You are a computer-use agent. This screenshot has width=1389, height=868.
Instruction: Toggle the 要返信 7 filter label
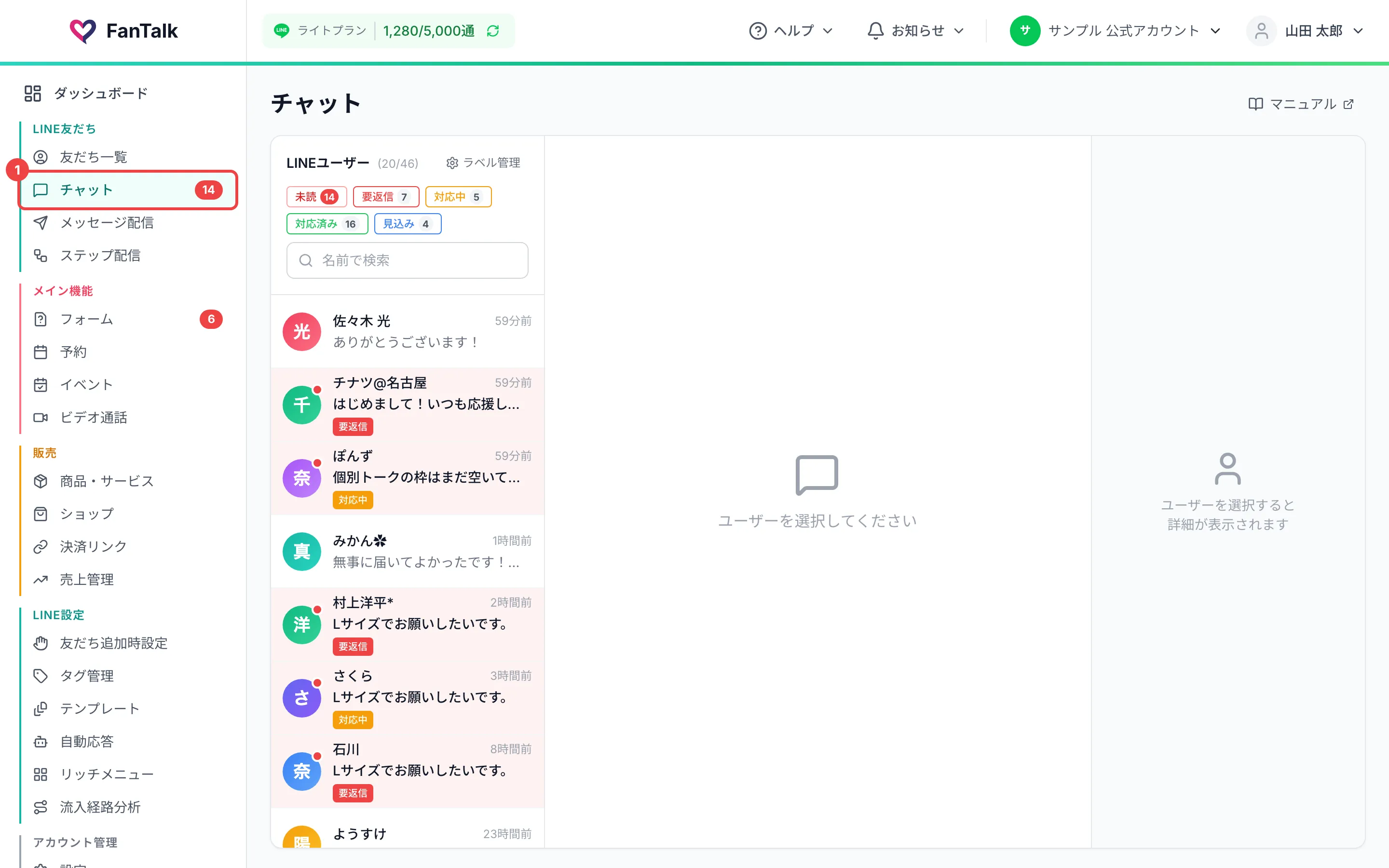[386, 197]
